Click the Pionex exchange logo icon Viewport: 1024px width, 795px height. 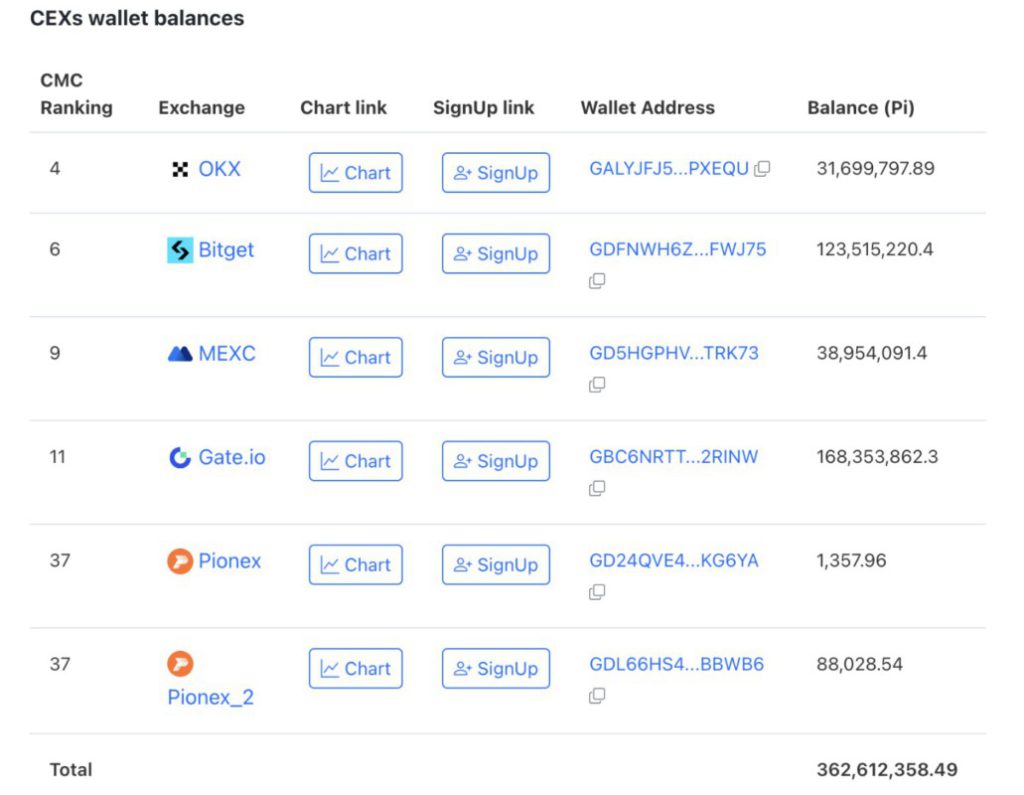pyautogui.click(x=180, y=561)
